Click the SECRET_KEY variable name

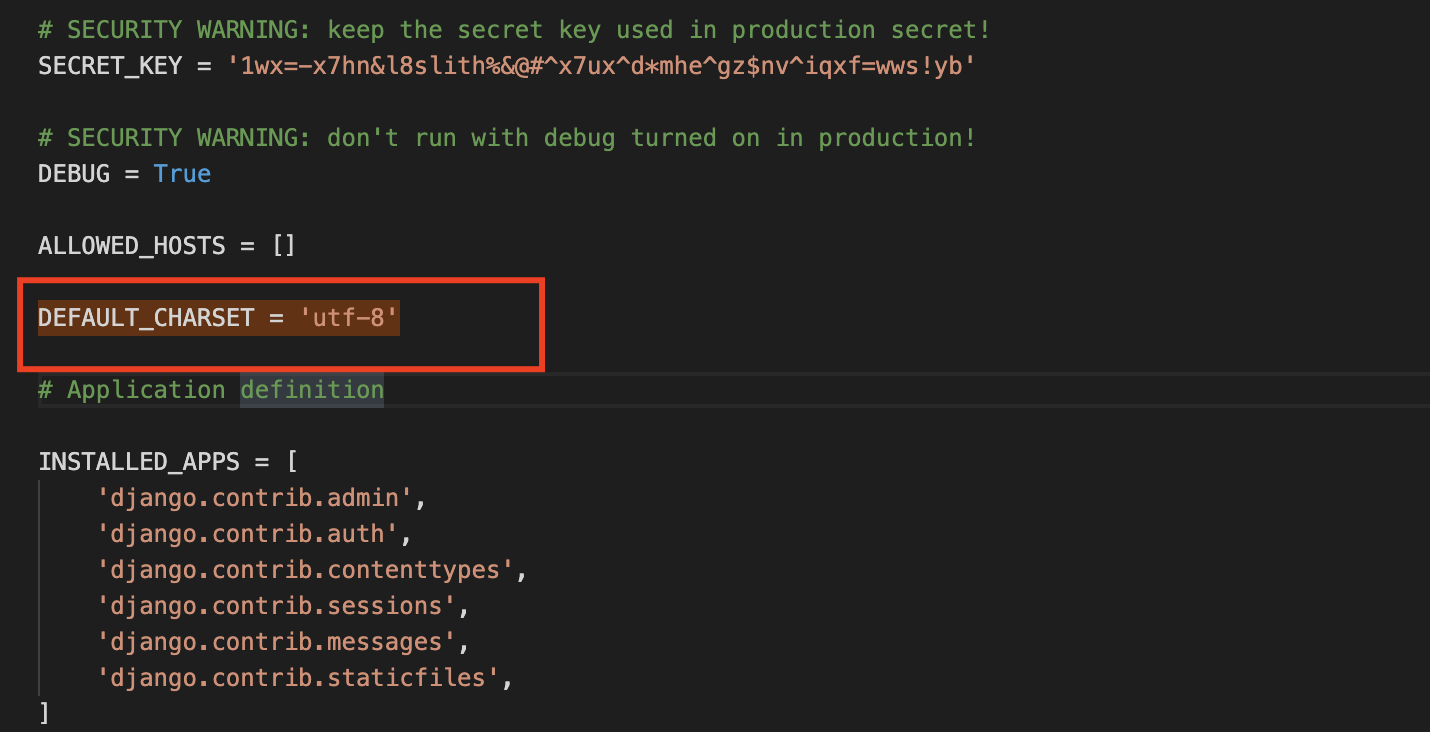[x=110, y=66]
